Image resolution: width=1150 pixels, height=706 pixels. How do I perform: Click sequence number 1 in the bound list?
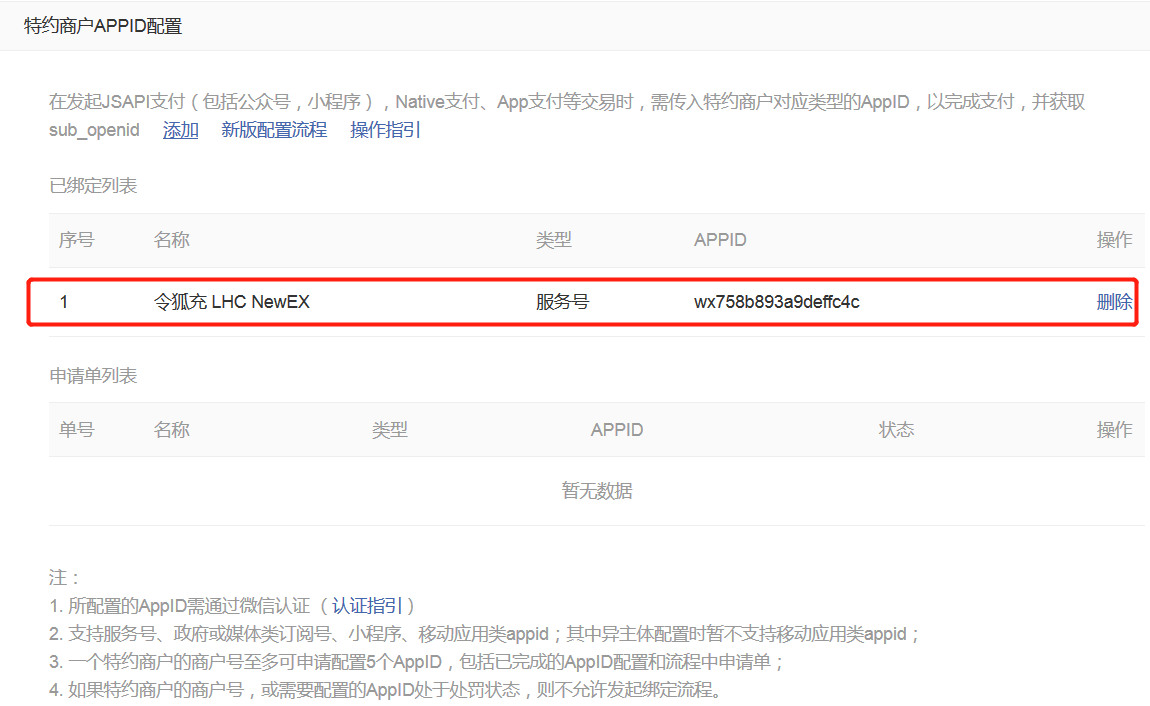[x=64, y=302]
